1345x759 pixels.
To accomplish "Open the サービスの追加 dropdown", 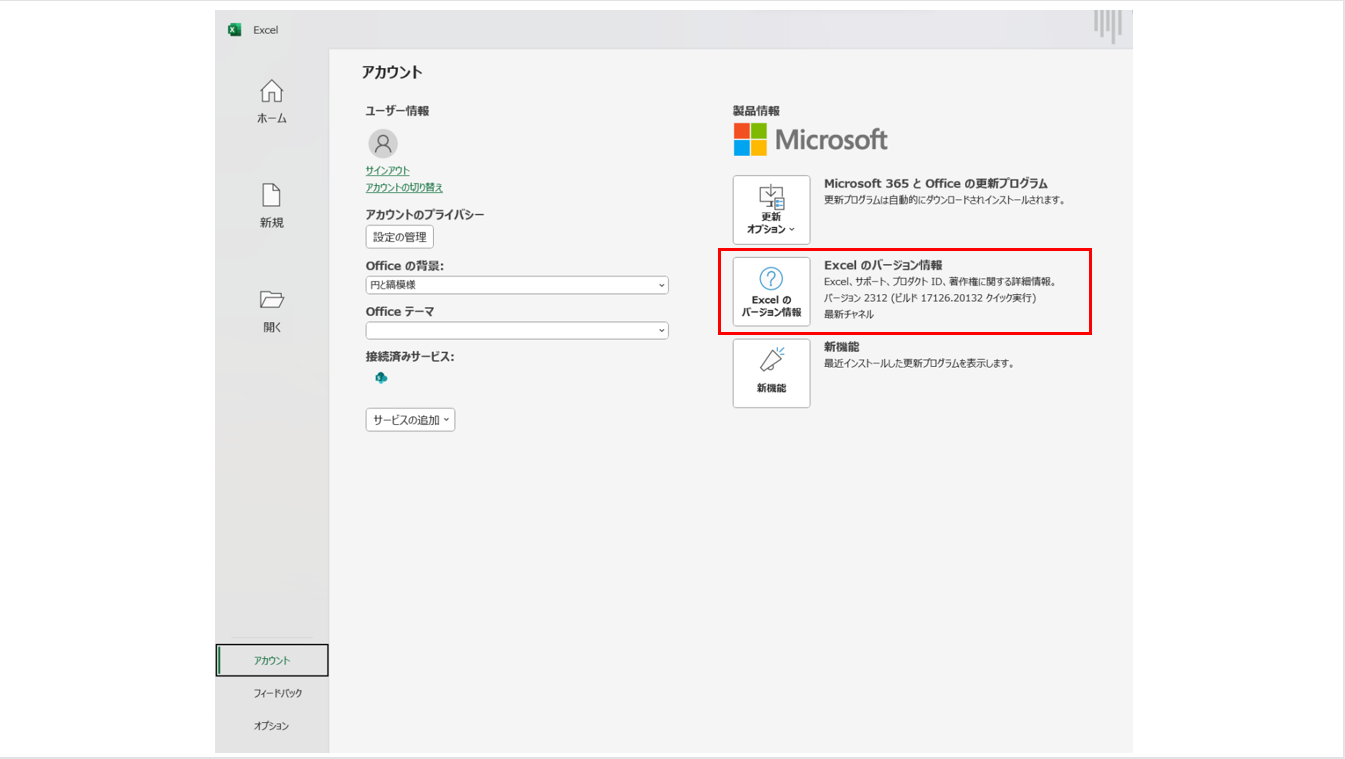I will [410, 420].
